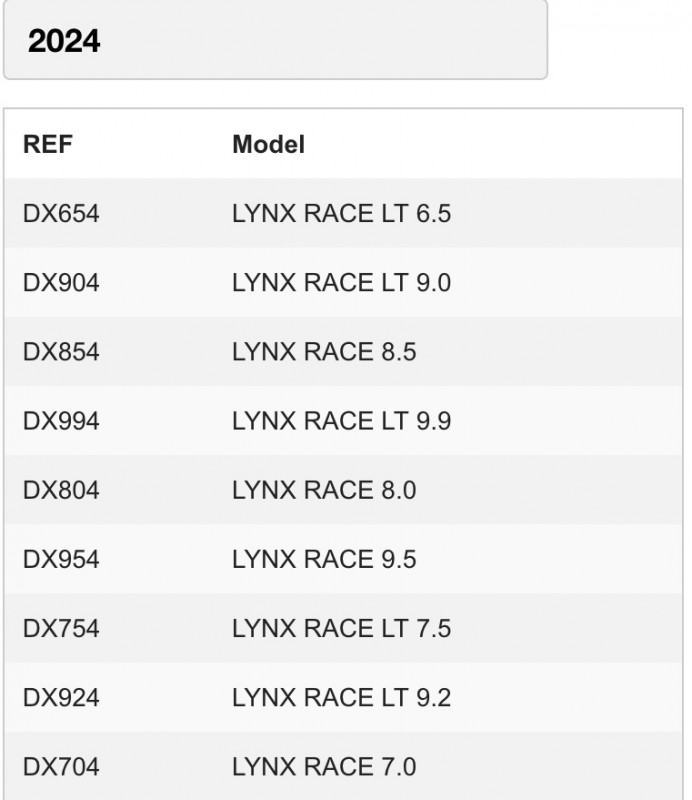This screenshot has height=800, width=692.
Task: Select the LYNX RACE LT 7.5 model
Action: coord(341,628)
